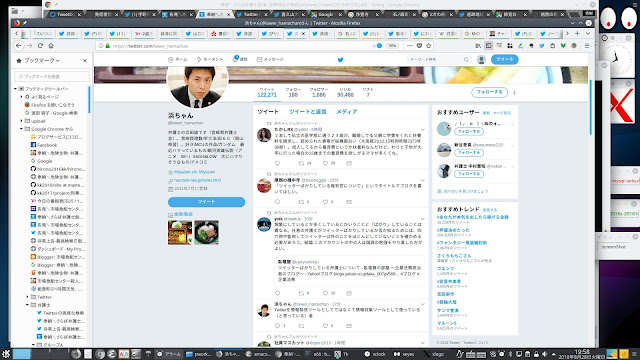Focus the bookmark search field
The image size is (640, 360).
coord(52,76)
